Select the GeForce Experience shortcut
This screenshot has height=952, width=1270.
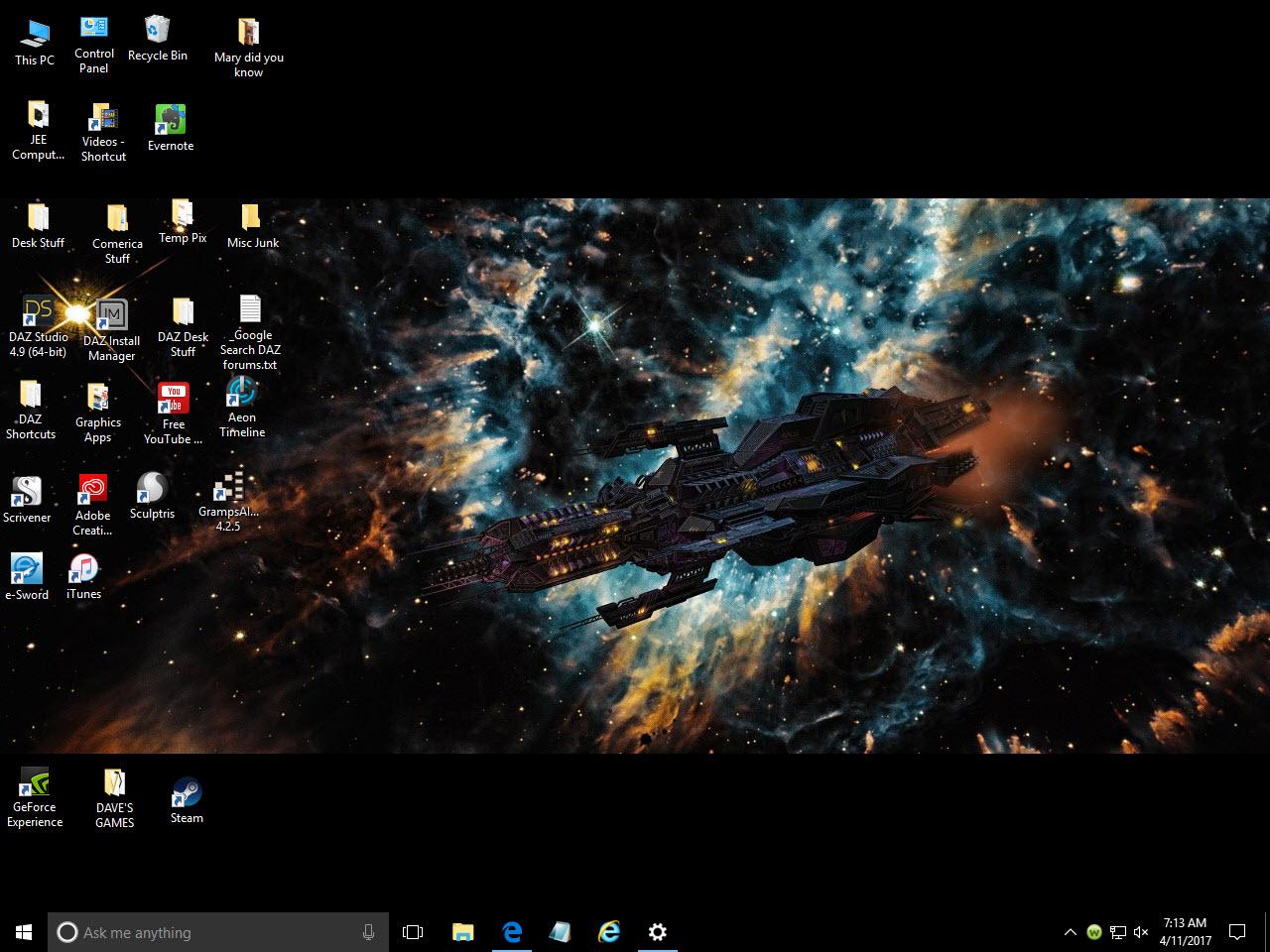35,797
